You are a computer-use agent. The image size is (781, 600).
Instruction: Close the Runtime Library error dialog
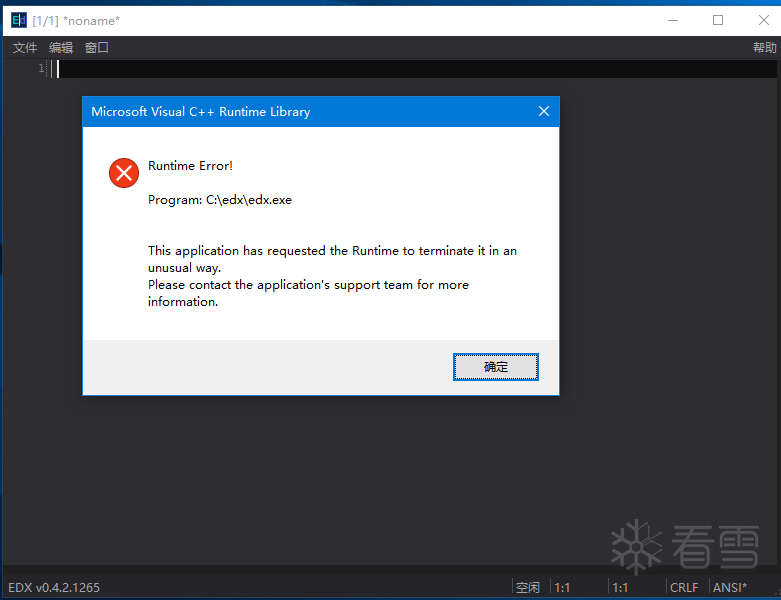544,112
